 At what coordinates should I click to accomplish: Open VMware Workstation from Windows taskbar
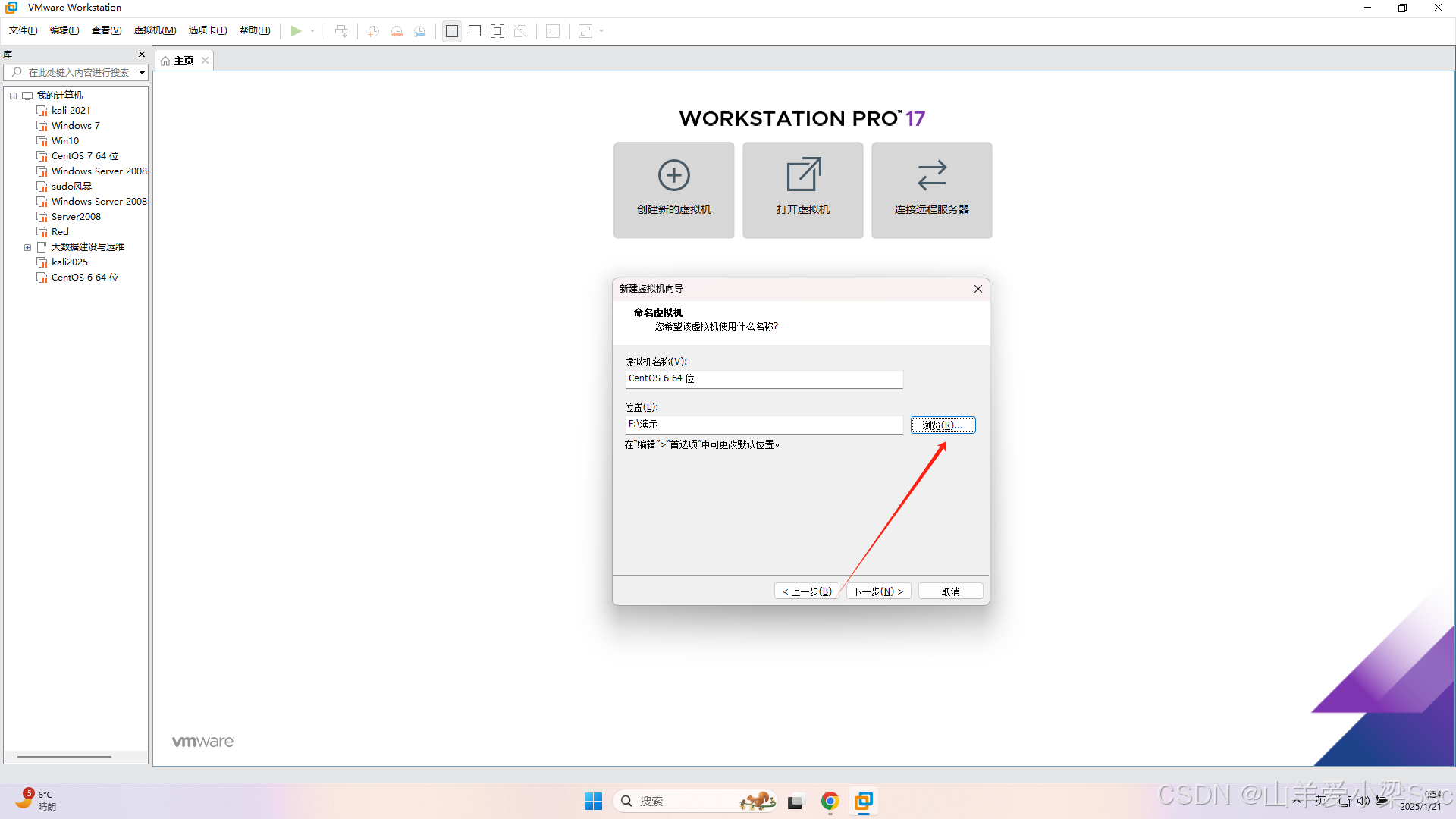click(x=864, y=801)
